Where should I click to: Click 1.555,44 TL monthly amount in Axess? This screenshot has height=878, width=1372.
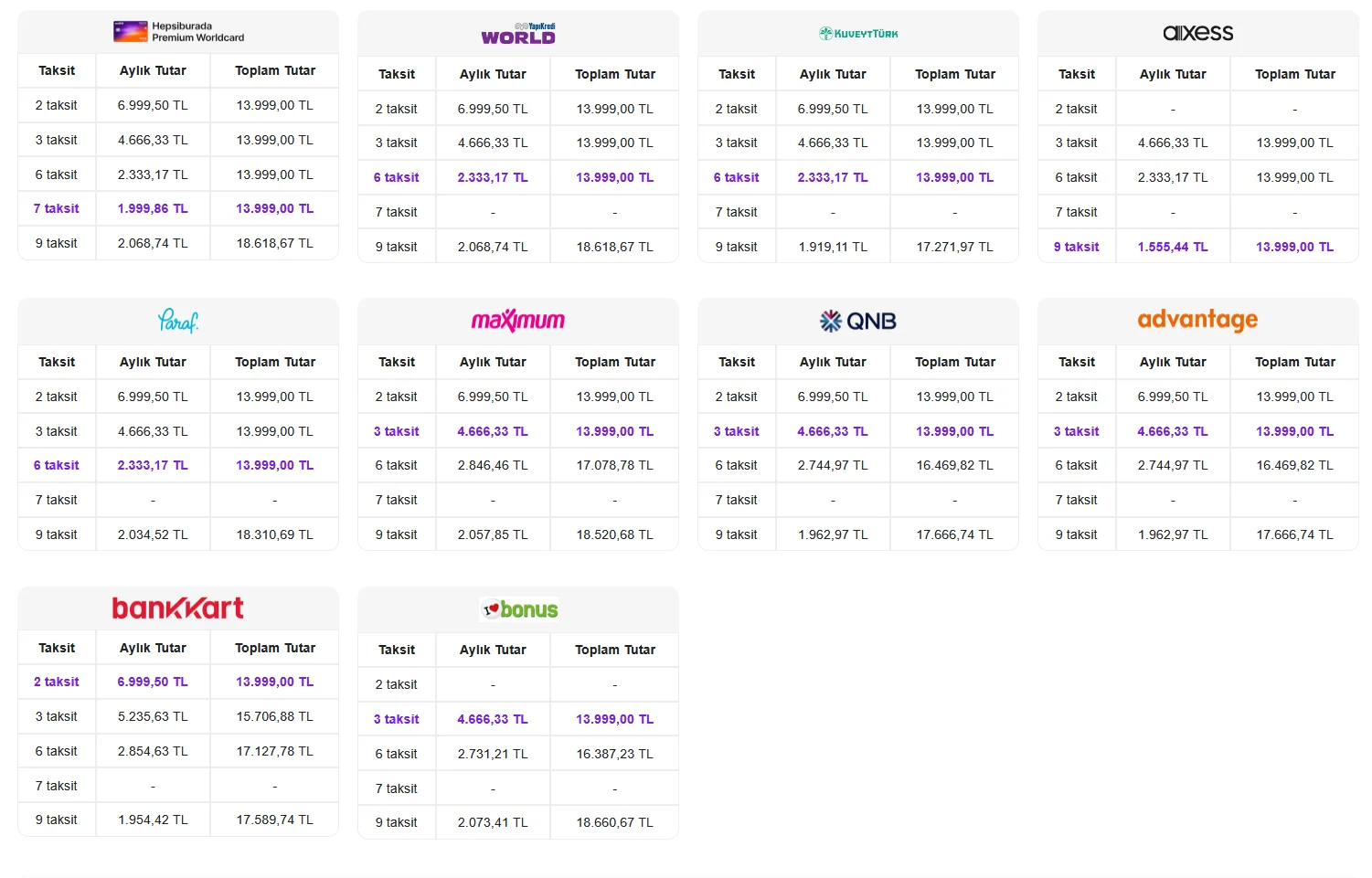pos(1173,247)
